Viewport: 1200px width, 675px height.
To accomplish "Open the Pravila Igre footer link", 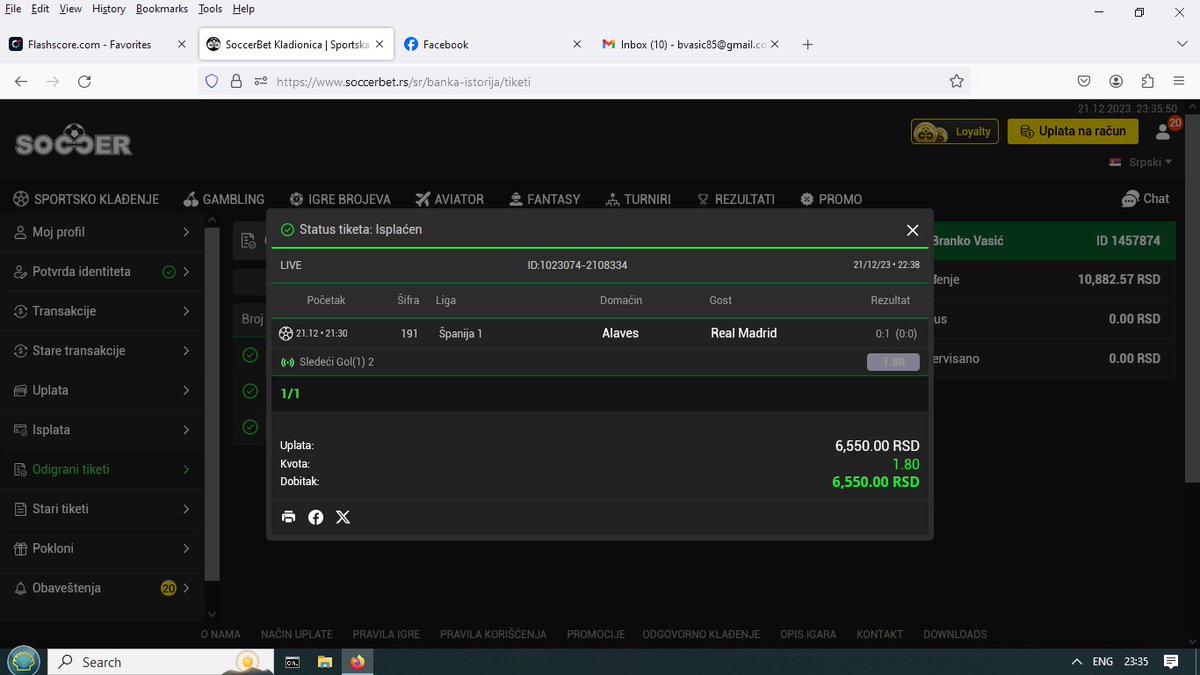I will [386, 634].
